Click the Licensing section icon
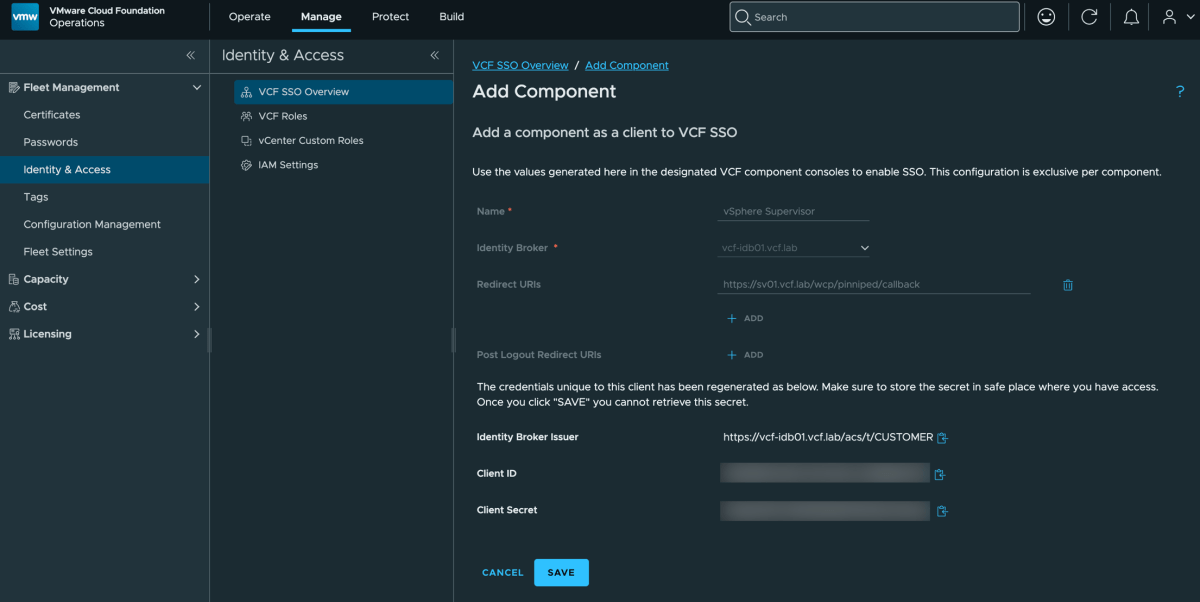The width and height of the screenshot is (1200, 602). pyautogui.click(x=14, y=334)
